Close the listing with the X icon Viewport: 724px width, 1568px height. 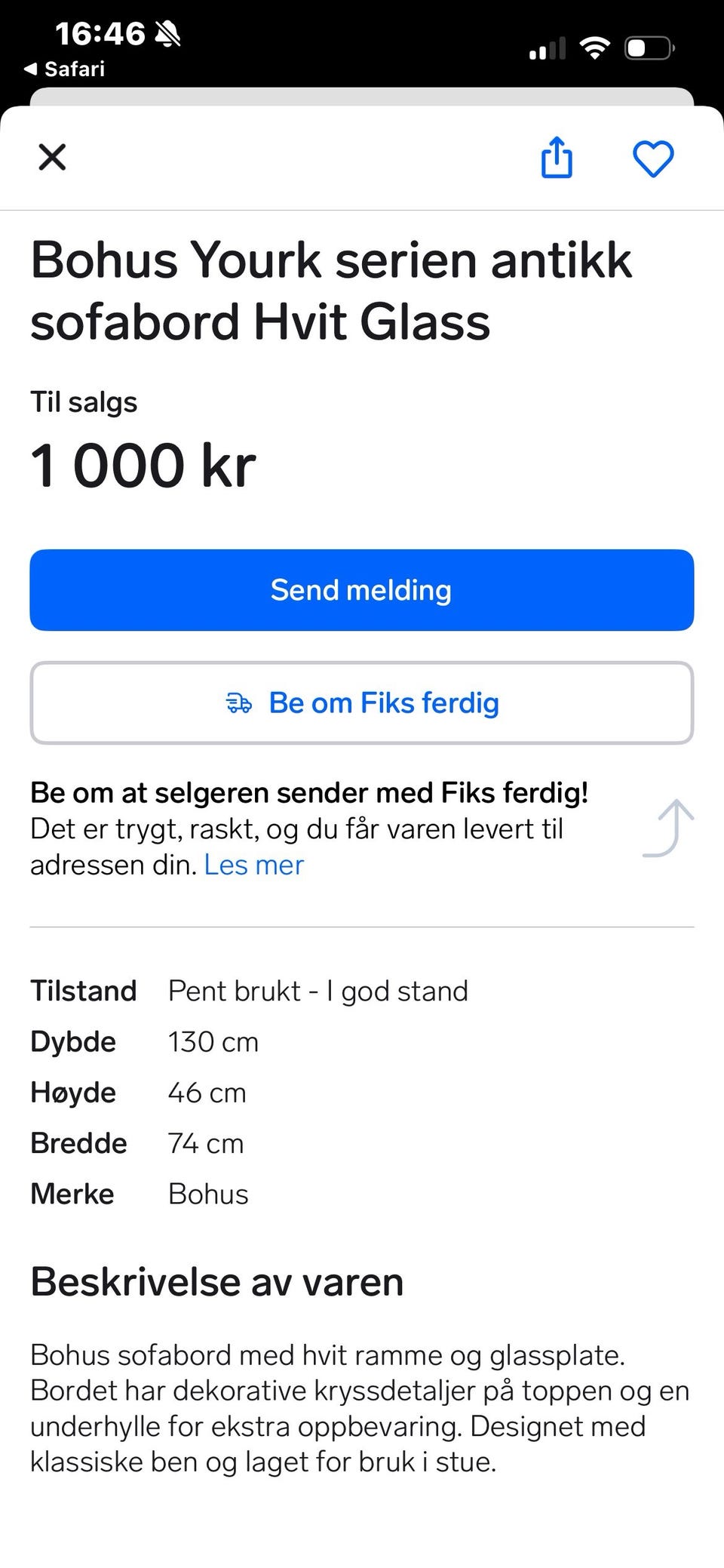coord(52,158)
